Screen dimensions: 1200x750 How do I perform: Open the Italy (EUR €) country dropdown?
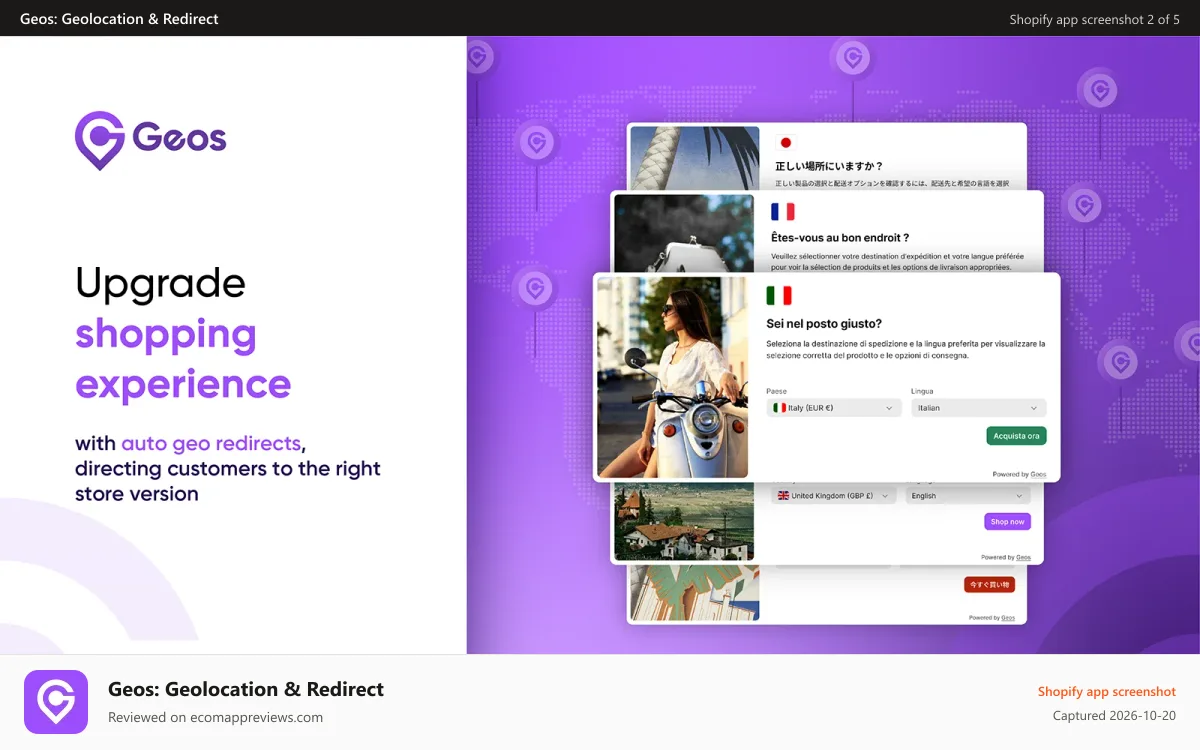click(834, 408)
